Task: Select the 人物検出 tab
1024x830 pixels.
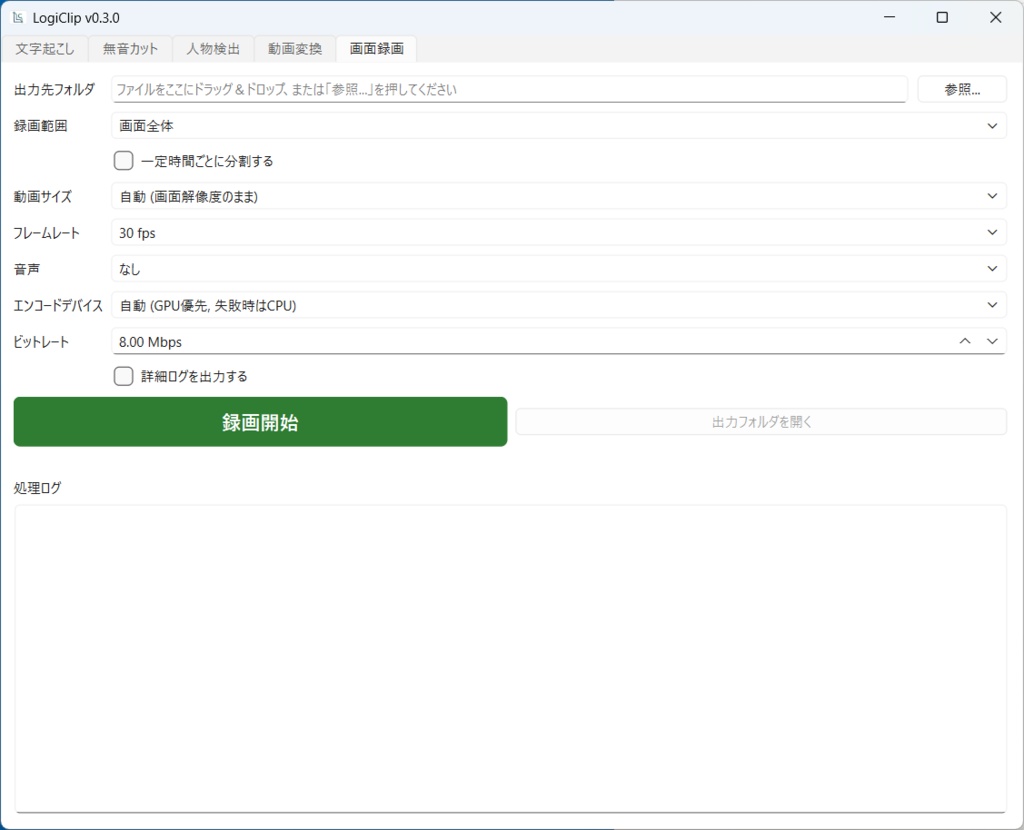Action: pyautogui.click(x=213, y=49)
